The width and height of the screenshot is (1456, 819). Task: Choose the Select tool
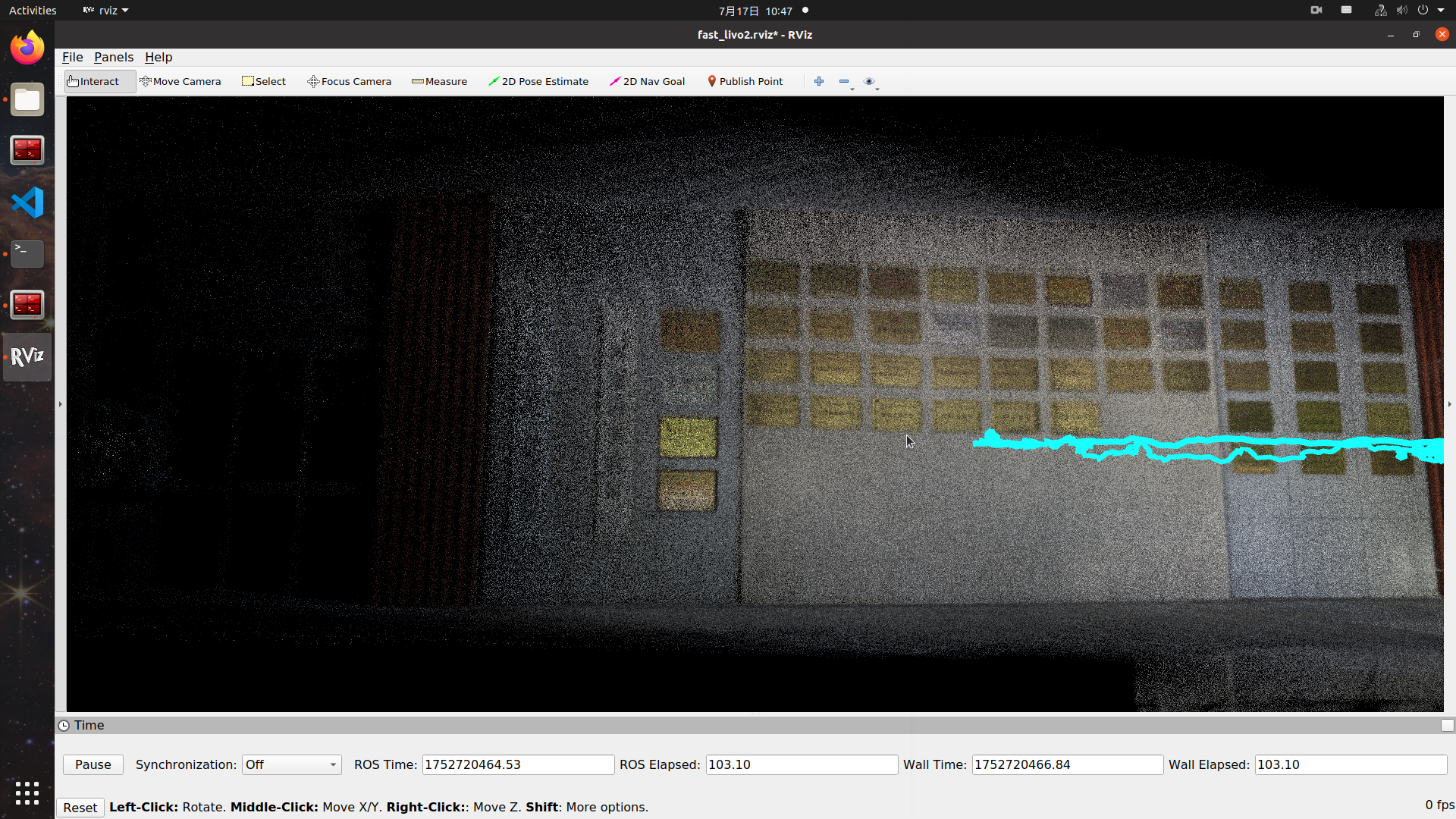coord(264,81)
